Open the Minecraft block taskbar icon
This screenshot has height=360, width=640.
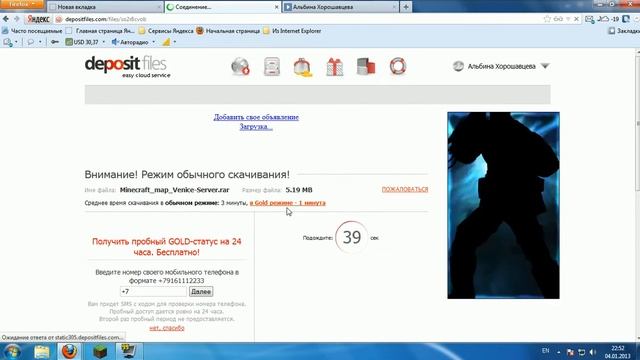tap(100, 351)
